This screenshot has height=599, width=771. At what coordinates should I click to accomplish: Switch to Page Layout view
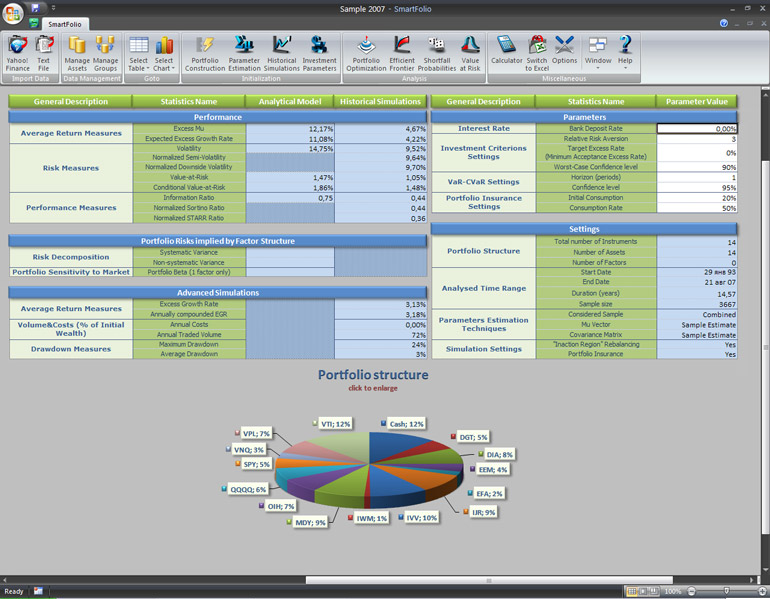click(643, 591)
